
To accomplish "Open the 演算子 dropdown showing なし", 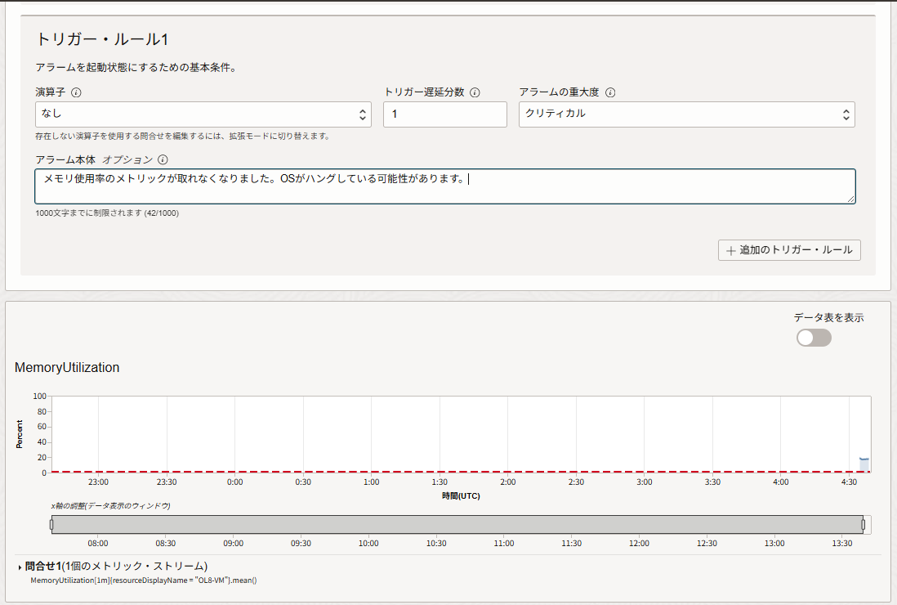I will click(203, 114).
